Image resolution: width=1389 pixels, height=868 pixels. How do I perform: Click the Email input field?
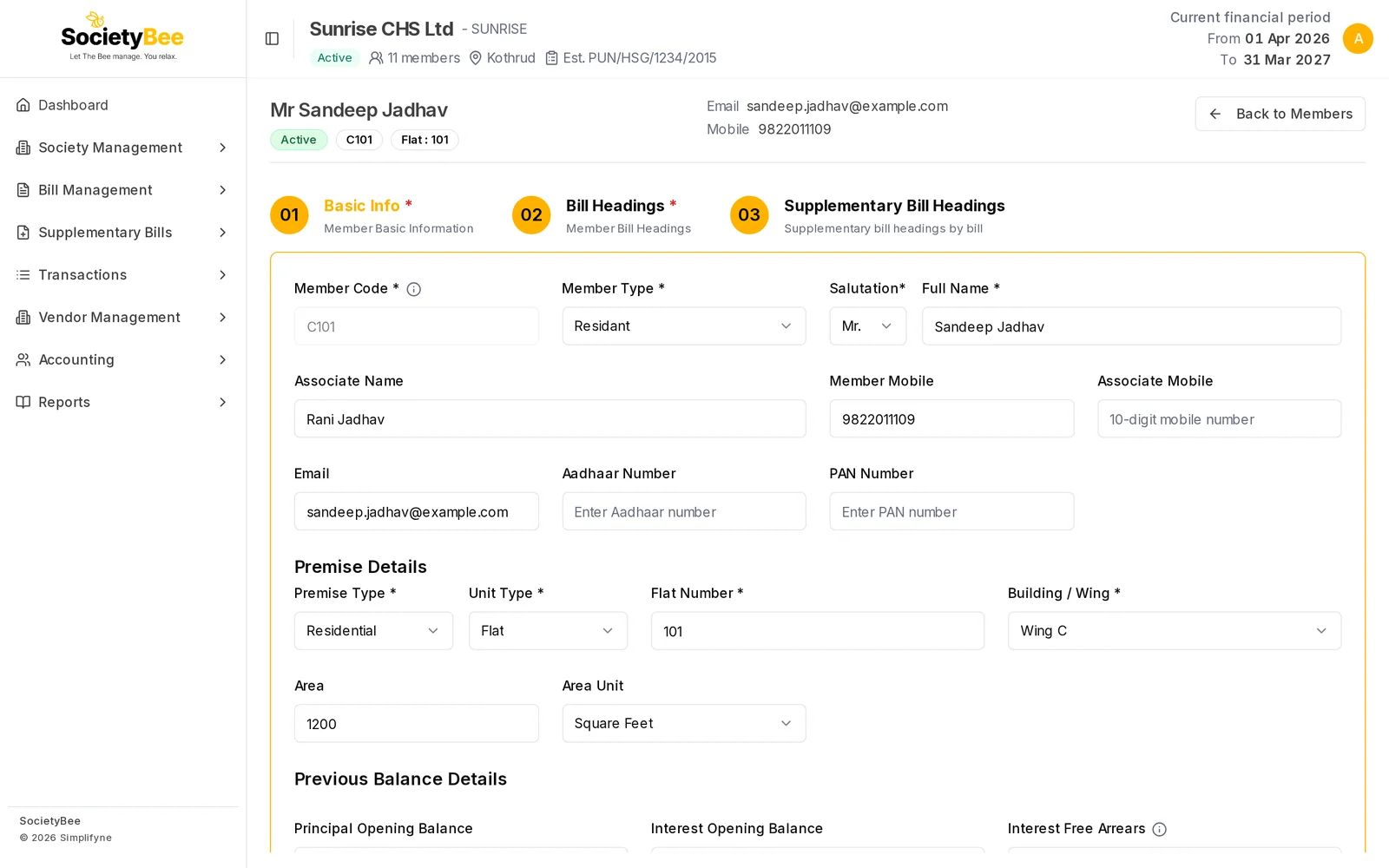417,512
